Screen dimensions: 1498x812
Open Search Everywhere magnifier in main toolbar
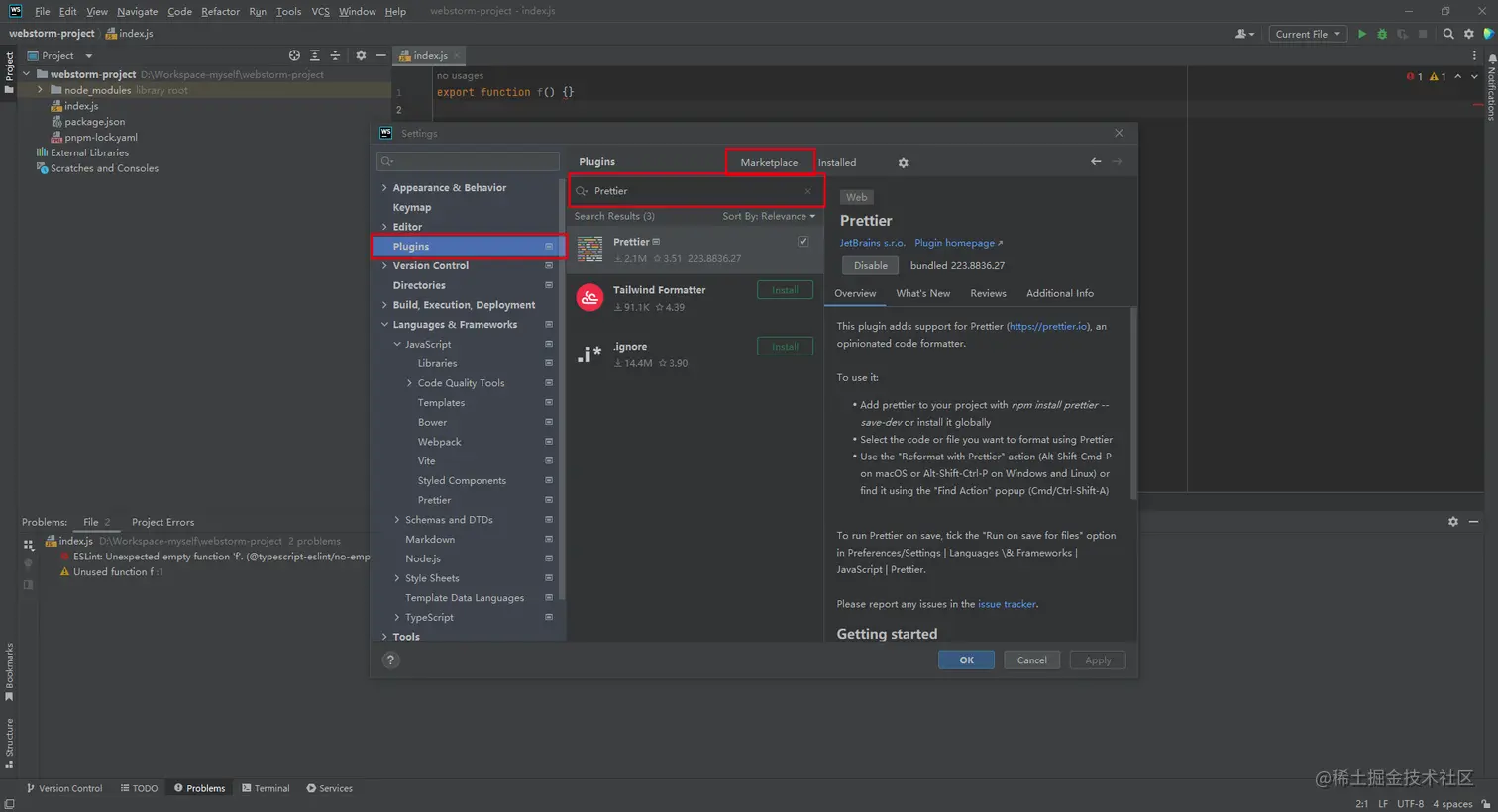pos(1448,34)
